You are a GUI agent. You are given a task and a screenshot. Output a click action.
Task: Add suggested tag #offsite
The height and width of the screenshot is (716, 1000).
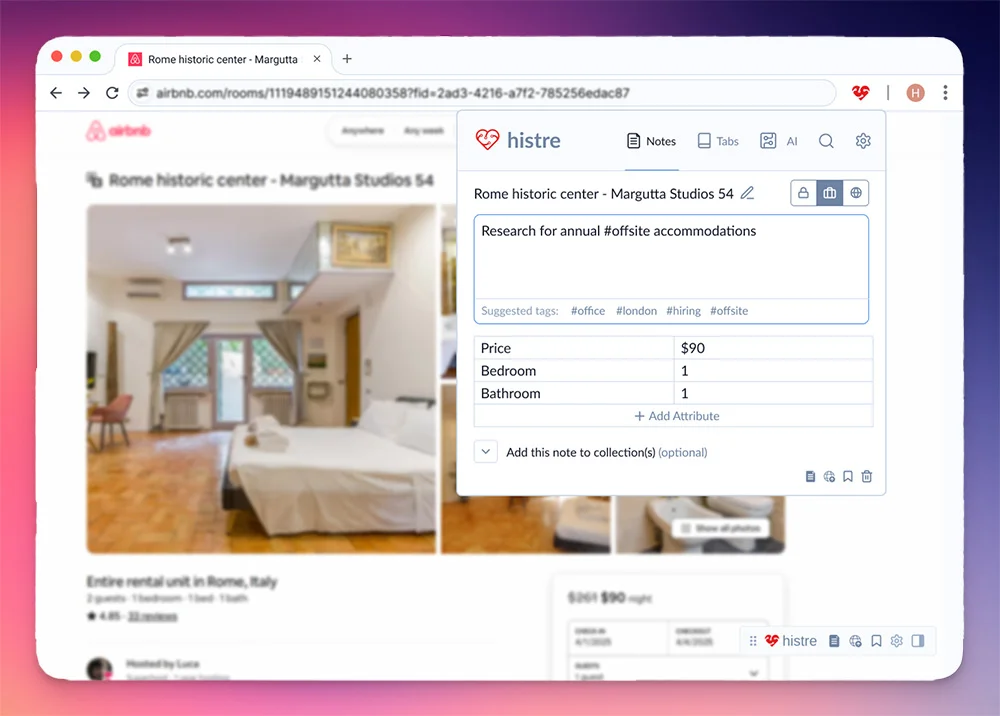pos(729,311)
